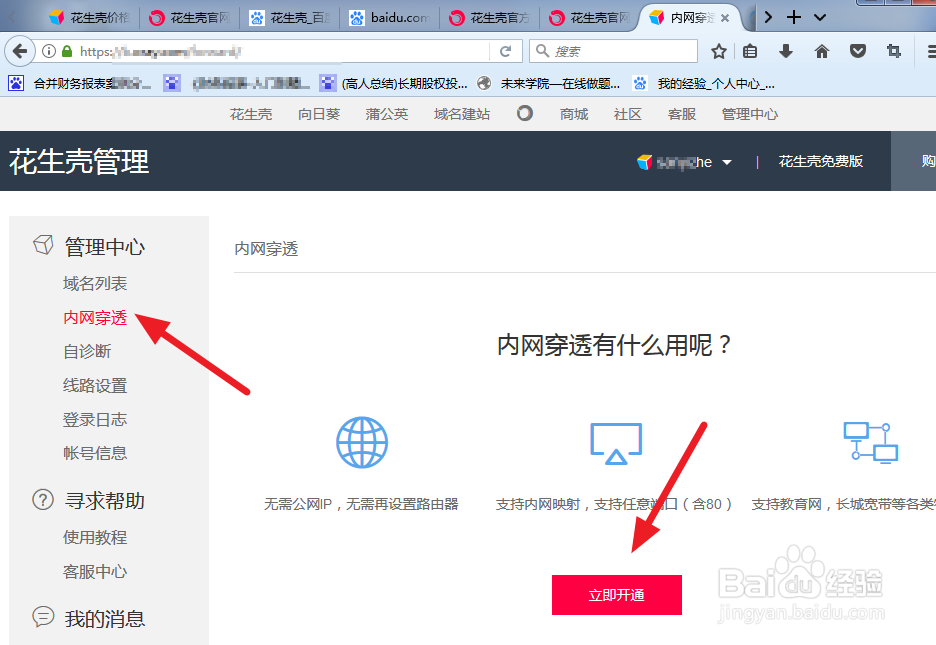Click the colorful account logo icon in header
The height and width of the screenshot is (645, 936).
[x=645, y=162]
